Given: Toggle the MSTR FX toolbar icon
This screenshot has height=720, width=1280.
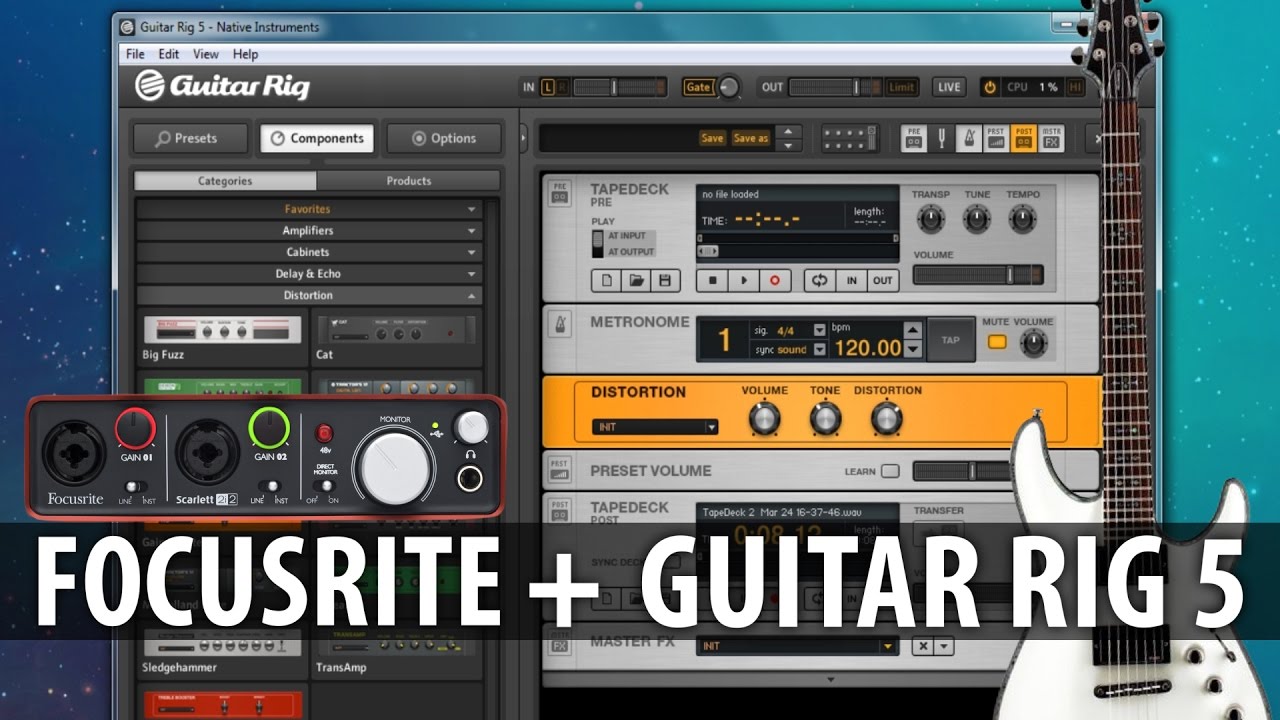Looking at the screenshot, I should click(1051, 138).
